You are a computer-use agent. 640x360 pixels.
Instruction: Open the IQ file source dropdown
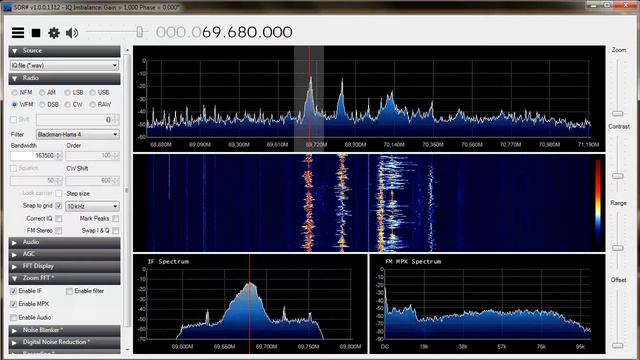coord(64,65)
